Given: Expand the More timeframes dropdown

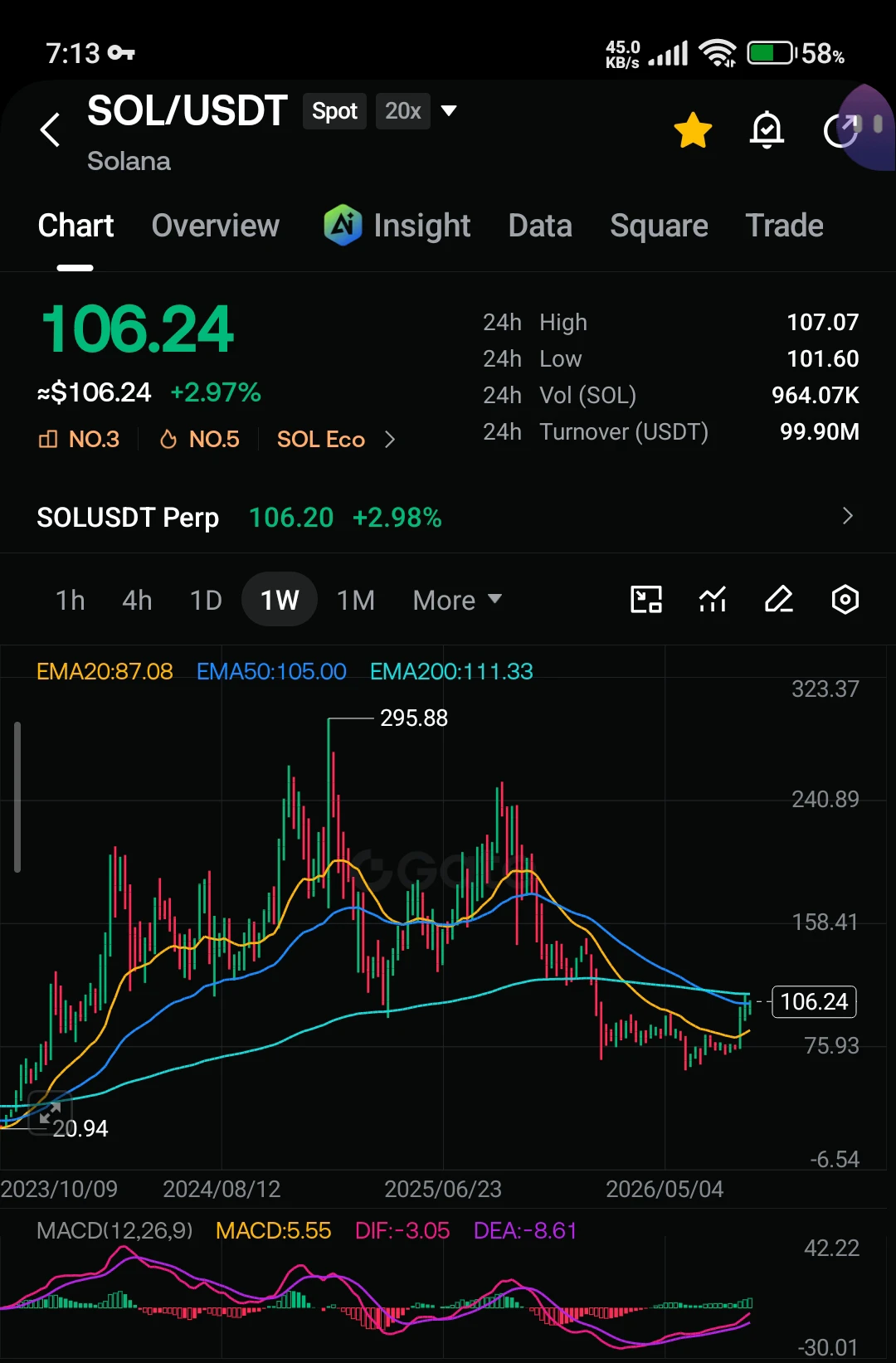Looking at the screenshot, I should click(x=457, y=600).
